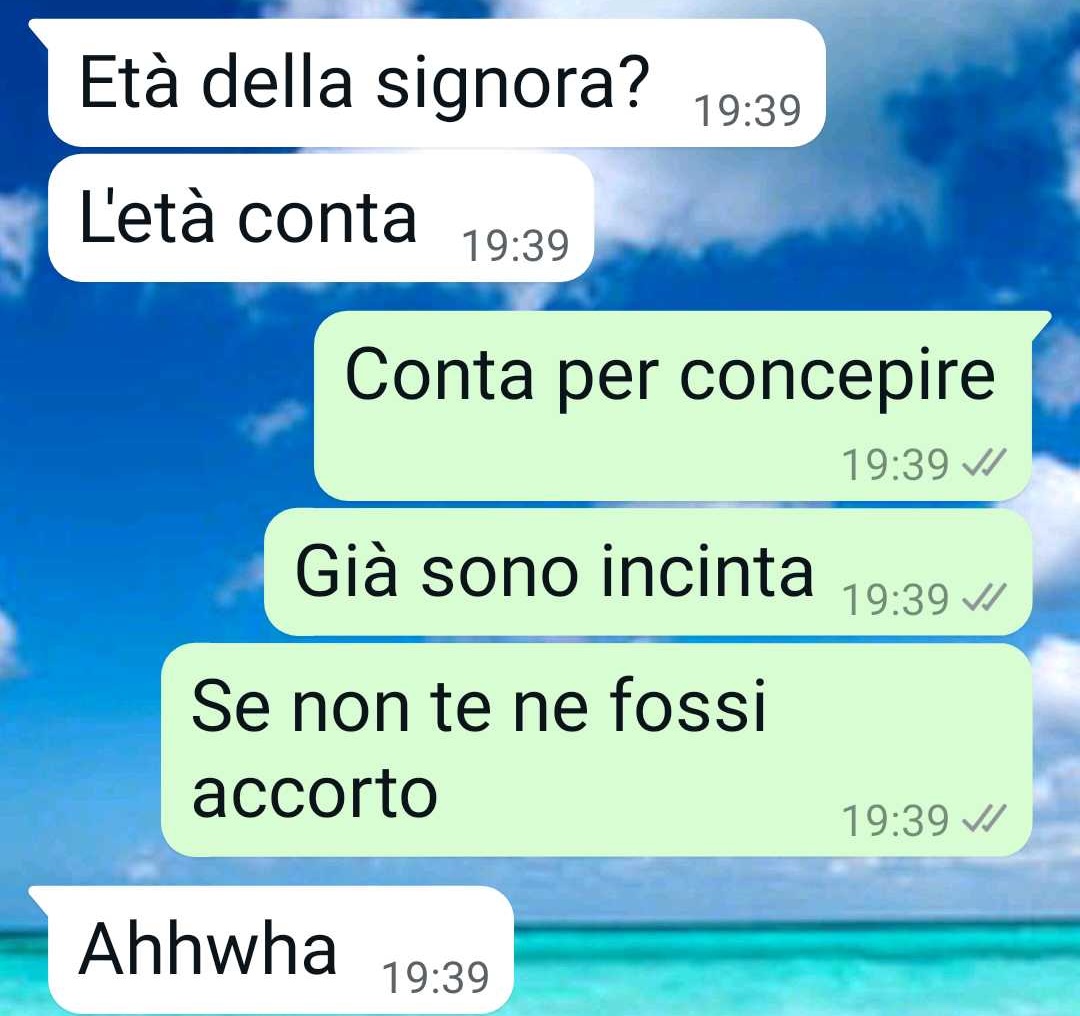Click read-receipt checkmarks on 'Conta per concepire'
The width and height of the screenshot is (1080, 1016).
(984, 463)
